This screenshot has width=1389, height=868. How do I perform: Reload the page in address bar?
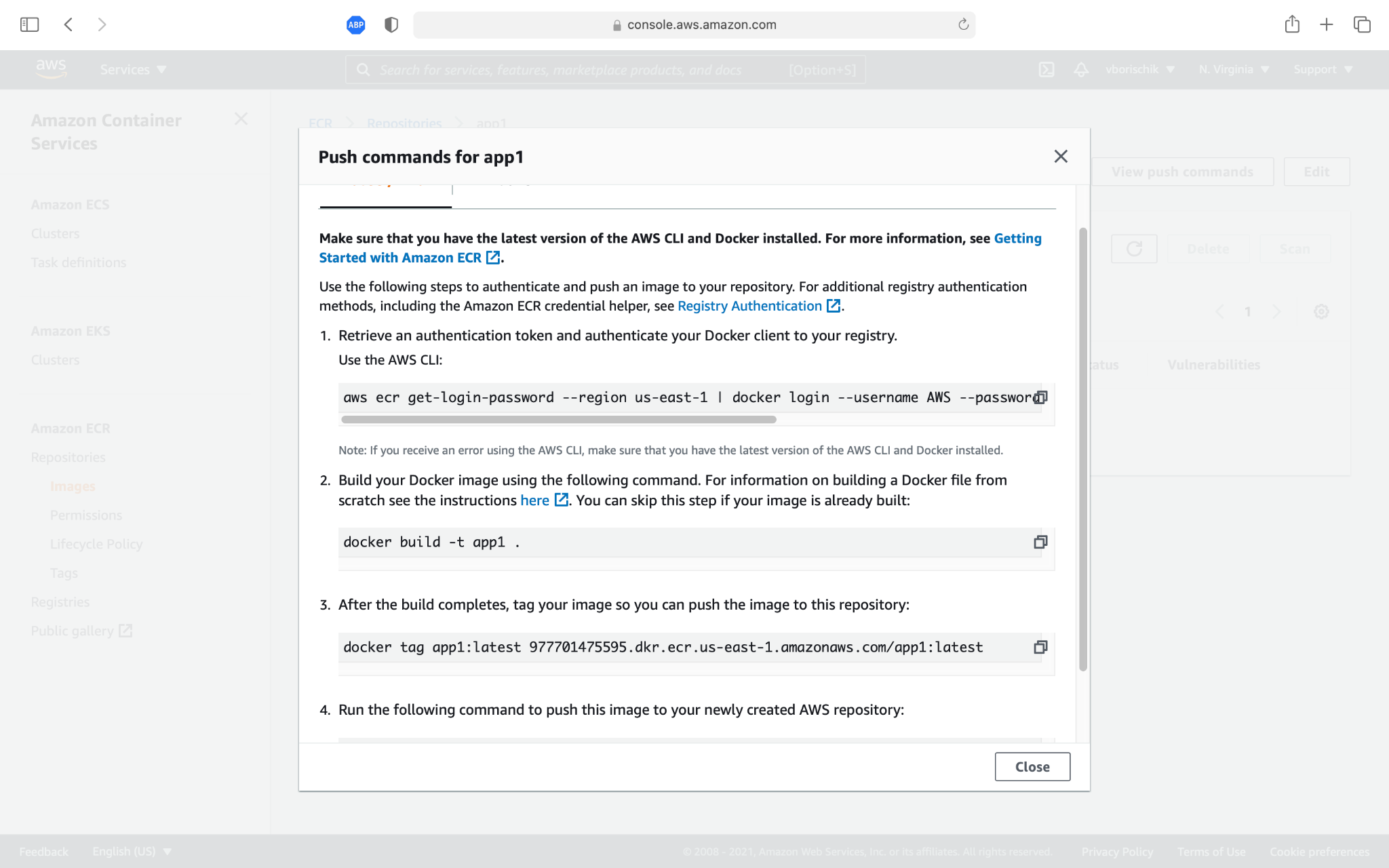point(963,25)
